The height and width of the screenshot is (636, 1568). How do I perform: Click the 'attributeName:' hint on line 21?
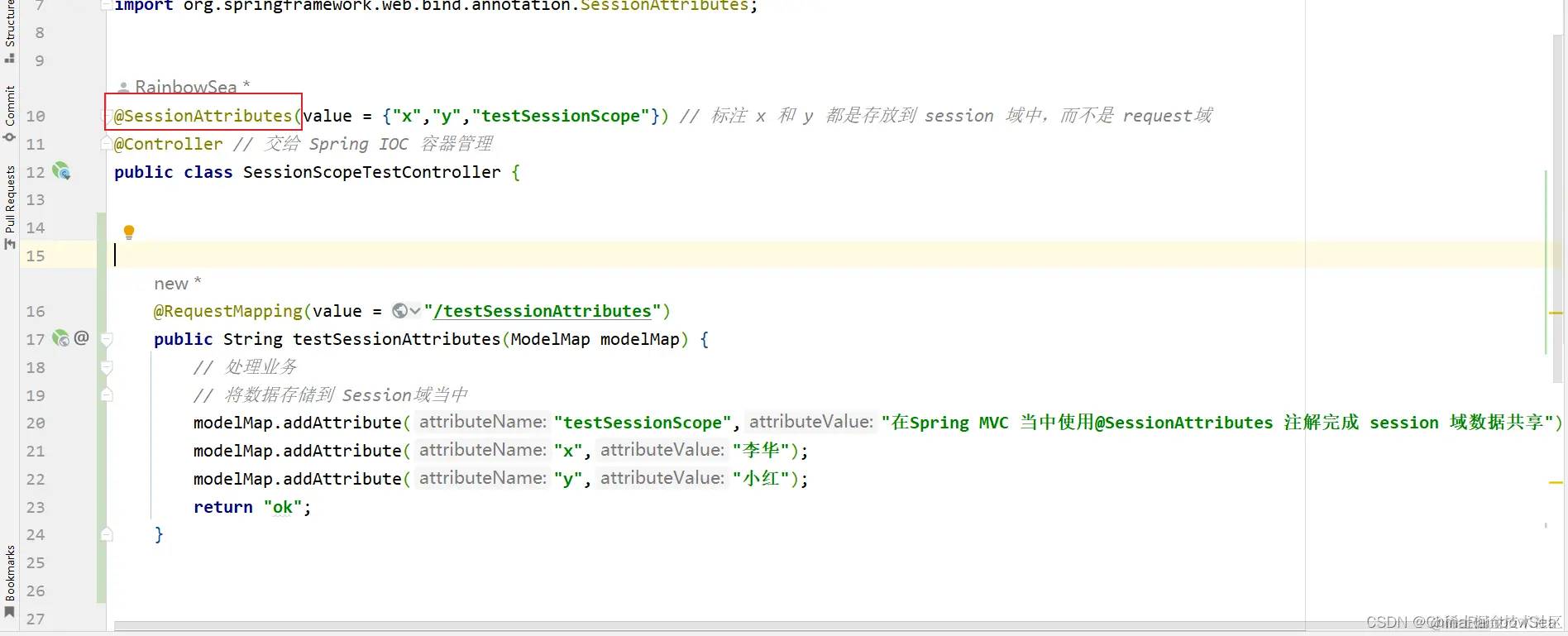pos(482,450)
